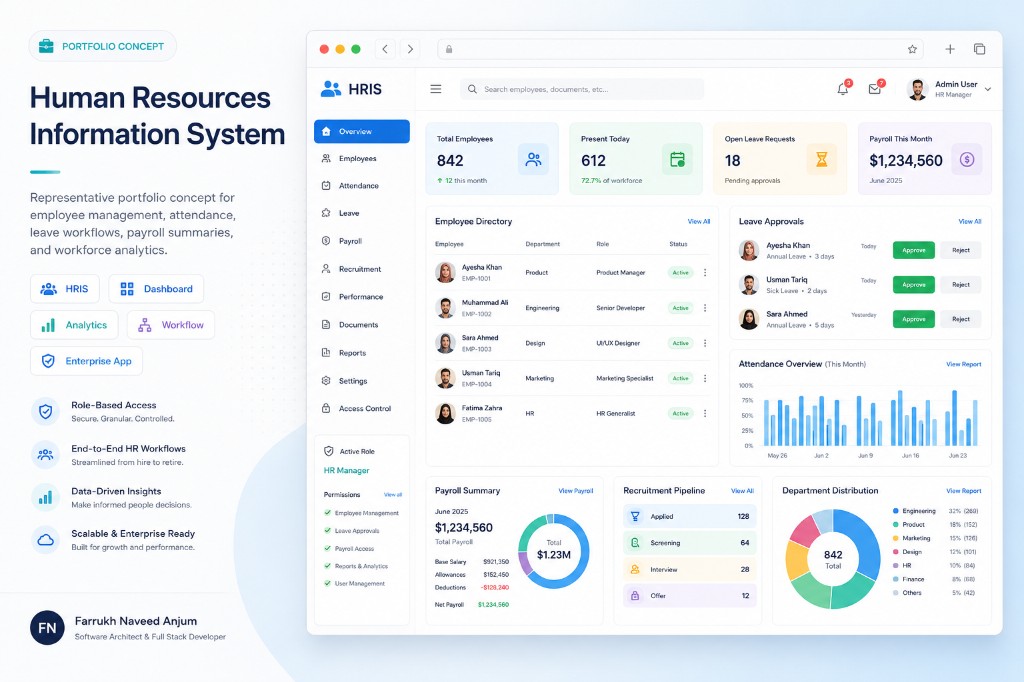Reject Ayesha Khan's leave request
Screen dimensions: 1024x682
click(x=961, y=250)
